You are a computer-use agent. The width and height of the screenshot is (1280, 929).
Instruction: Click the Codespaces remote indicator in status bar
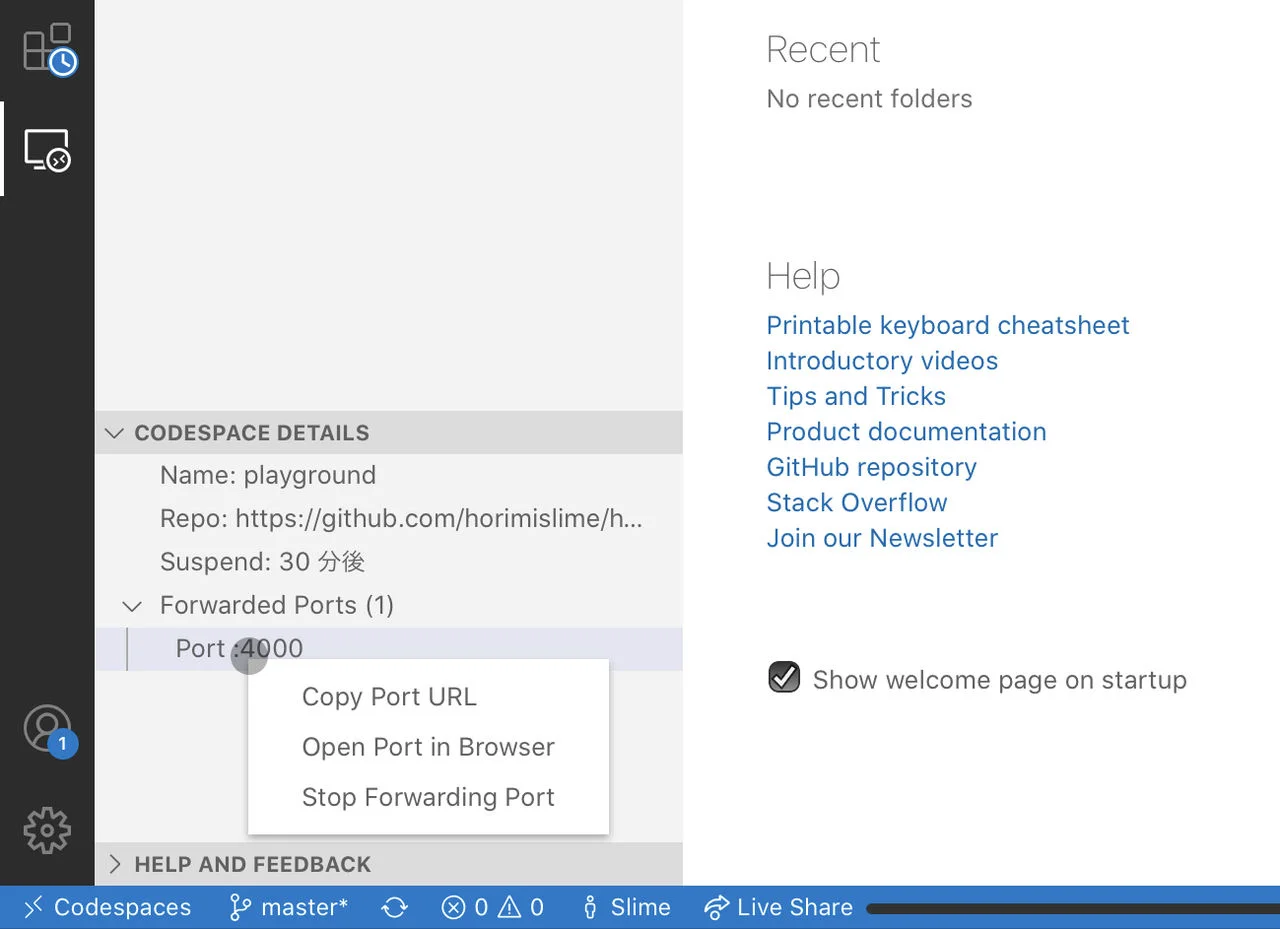point(107,907)
